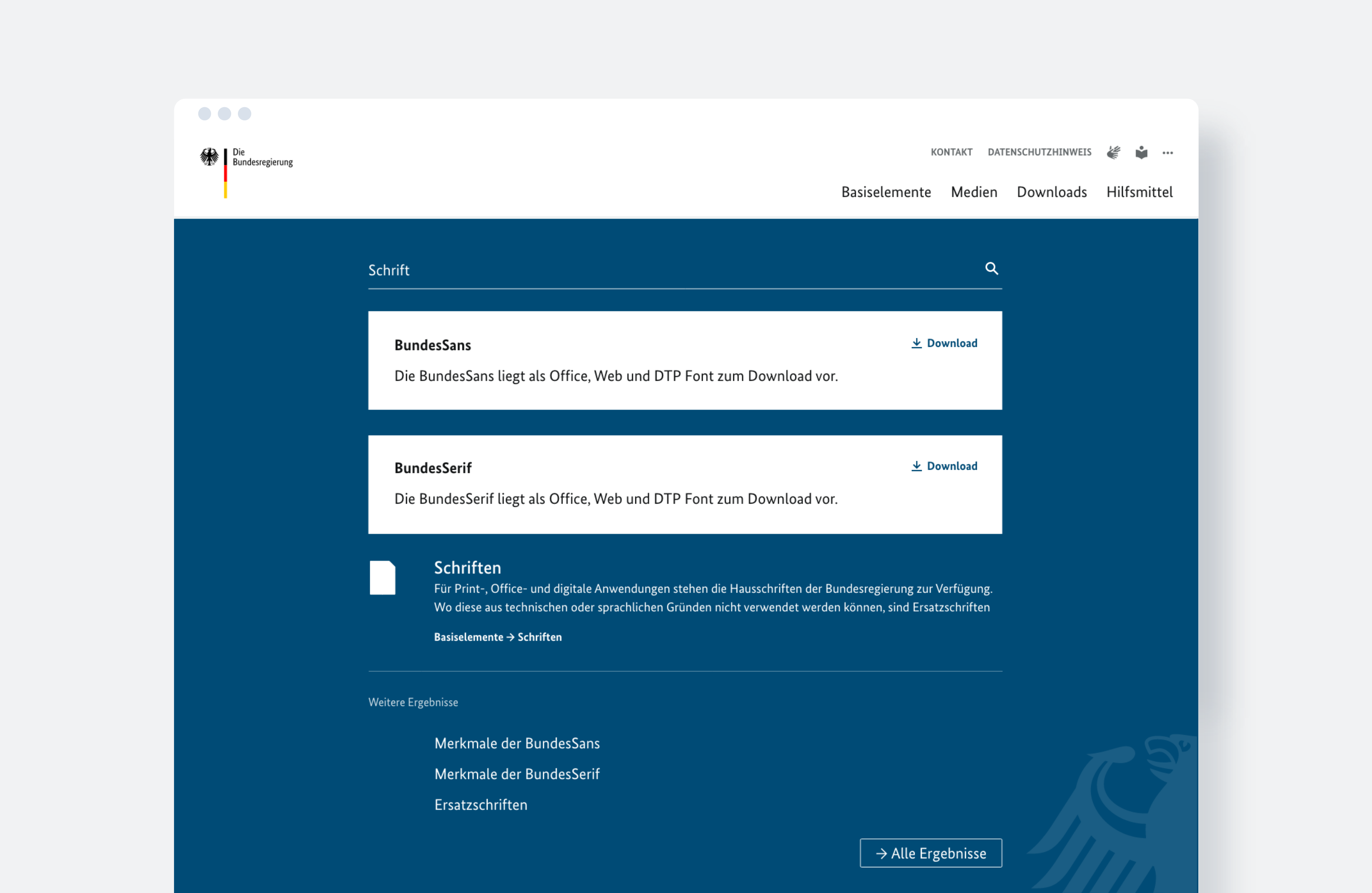Open the Downloads menu
Screen dimensions: 1372x893
tap(1052, 192)
